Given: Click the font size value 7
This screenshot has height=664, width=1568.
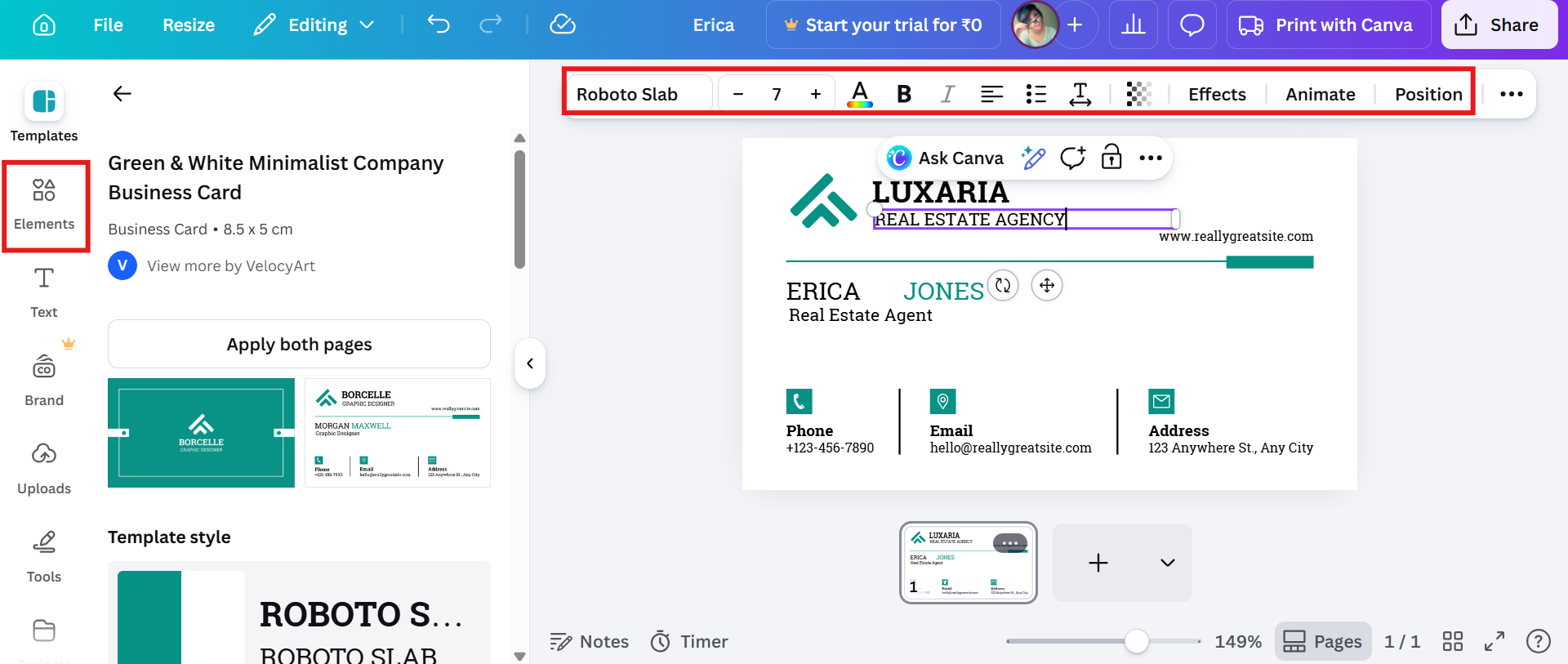Looking at the screenshot, I should [x=777, y=94].
